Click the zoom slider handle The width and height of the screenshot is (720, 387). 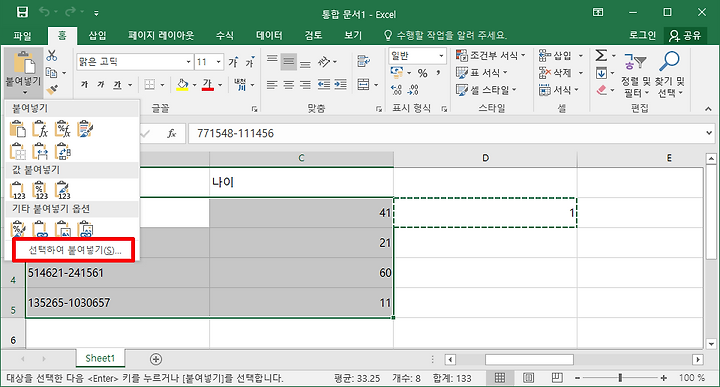point(620,378)
